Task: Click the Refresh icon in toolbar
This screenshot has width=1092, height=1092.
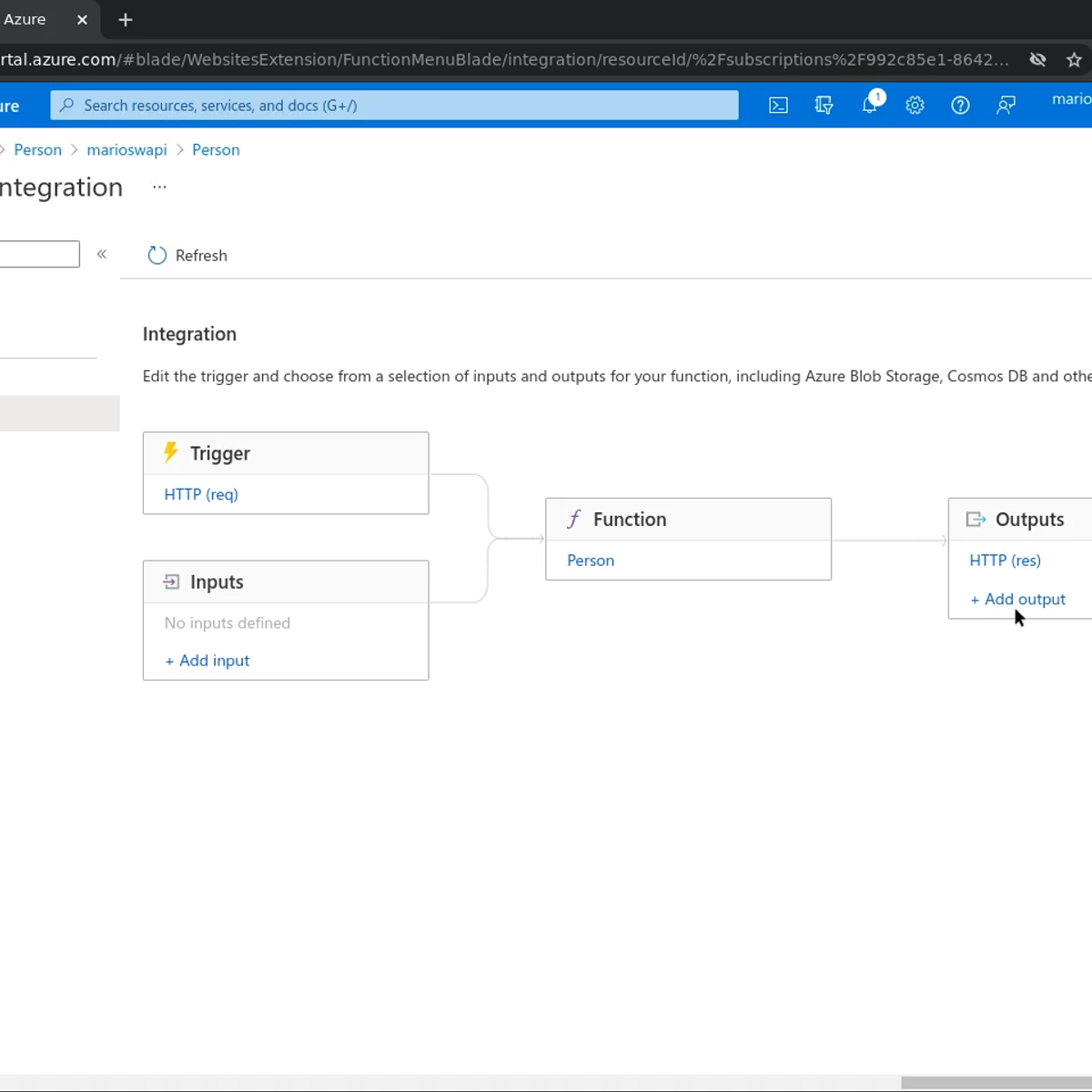Action: [x=157, y=256]
